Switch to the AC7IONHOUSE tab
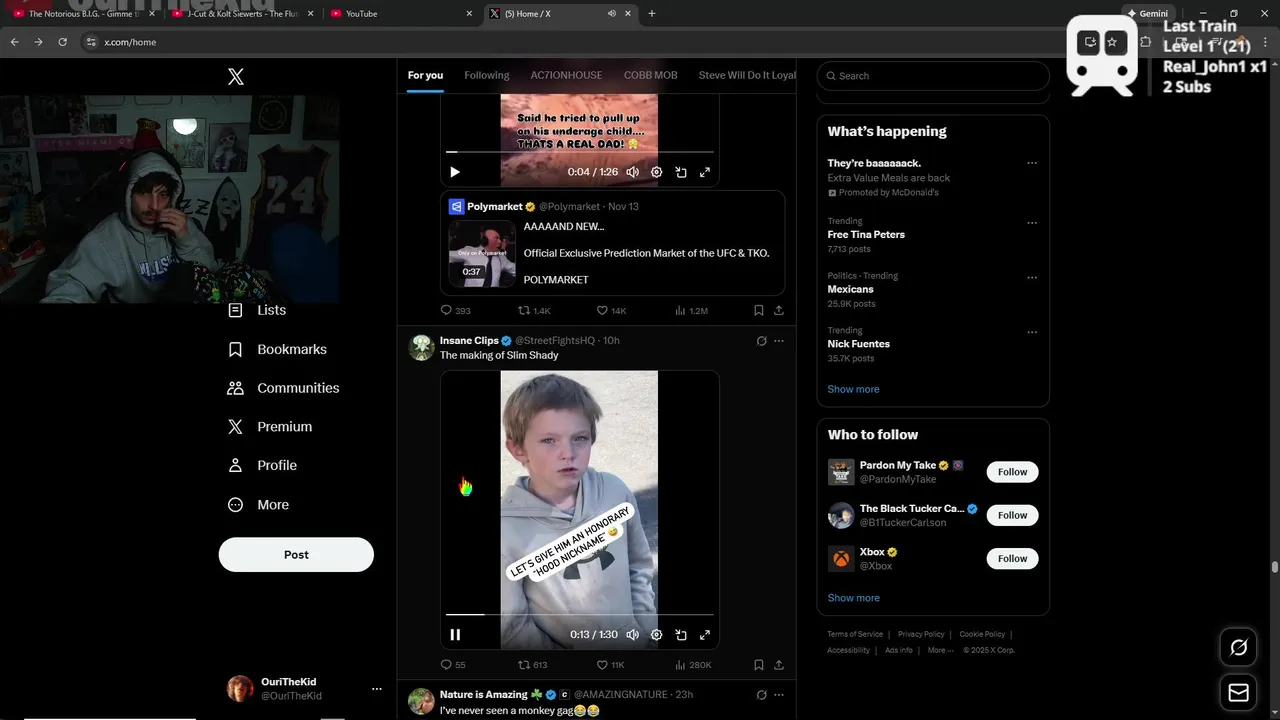This screenshot has width=1280, height=720. [566, 75]
